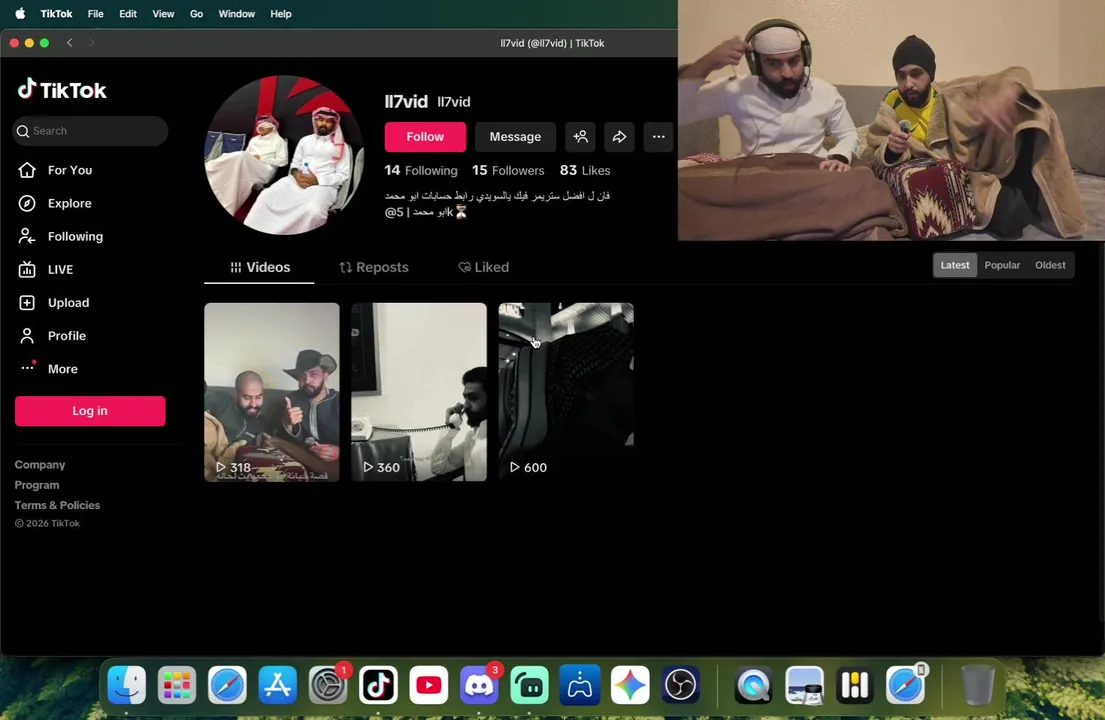The width and height of the screenshot is (1105, 720).
Task: Click the share arrow icon
Action: point(619,137)
